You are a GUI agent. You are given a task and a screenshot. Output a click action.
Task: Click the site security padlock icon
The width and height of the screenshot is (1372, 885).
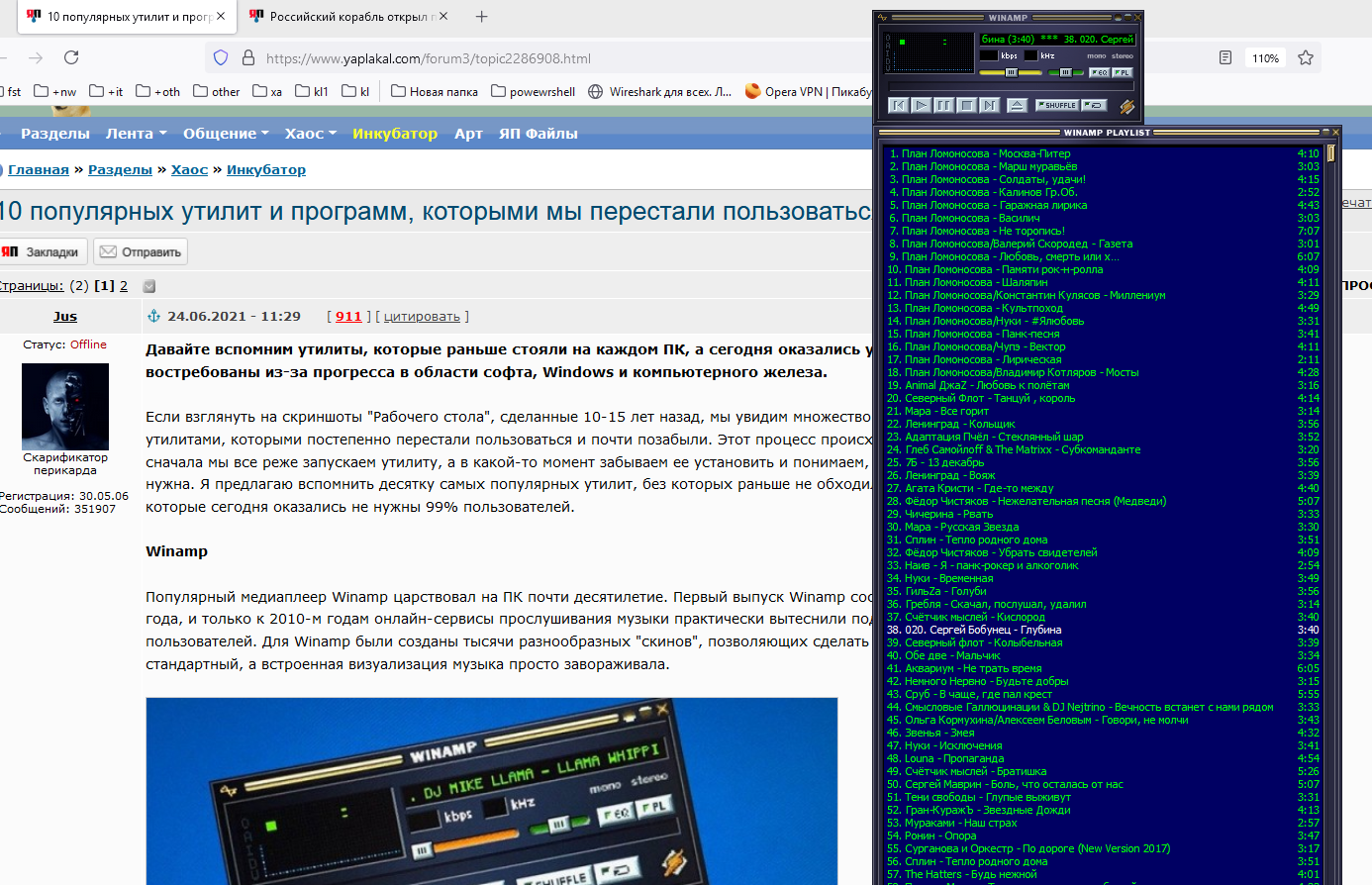coord(248,57)
